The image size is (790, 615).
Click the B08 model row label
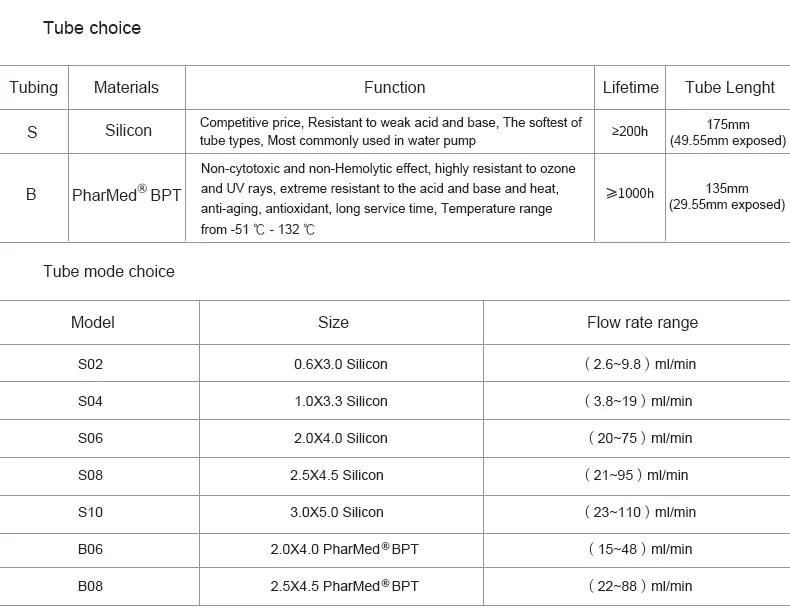pos(90,586)
